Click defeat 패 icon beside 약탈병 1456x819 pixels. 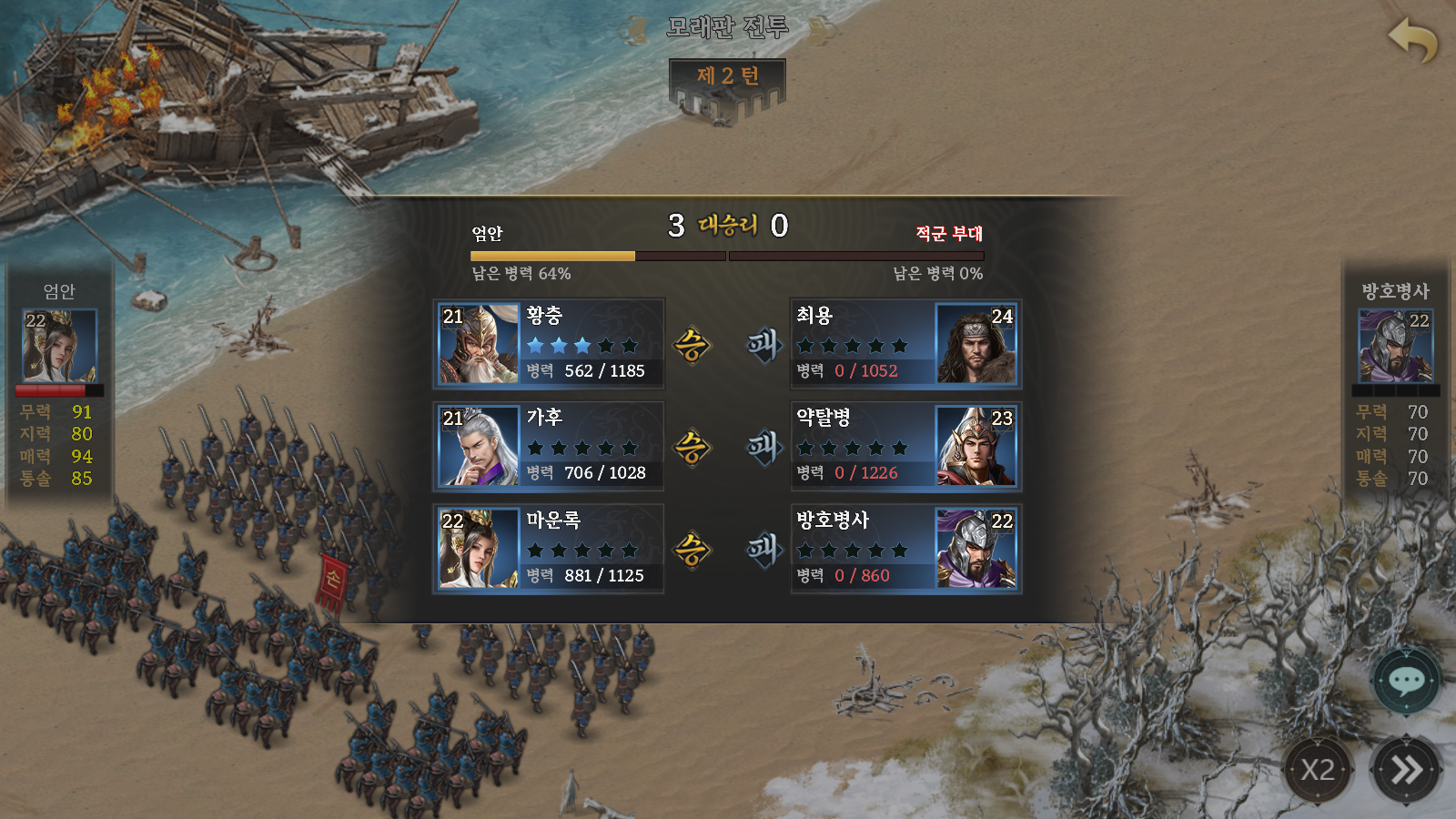763,447
